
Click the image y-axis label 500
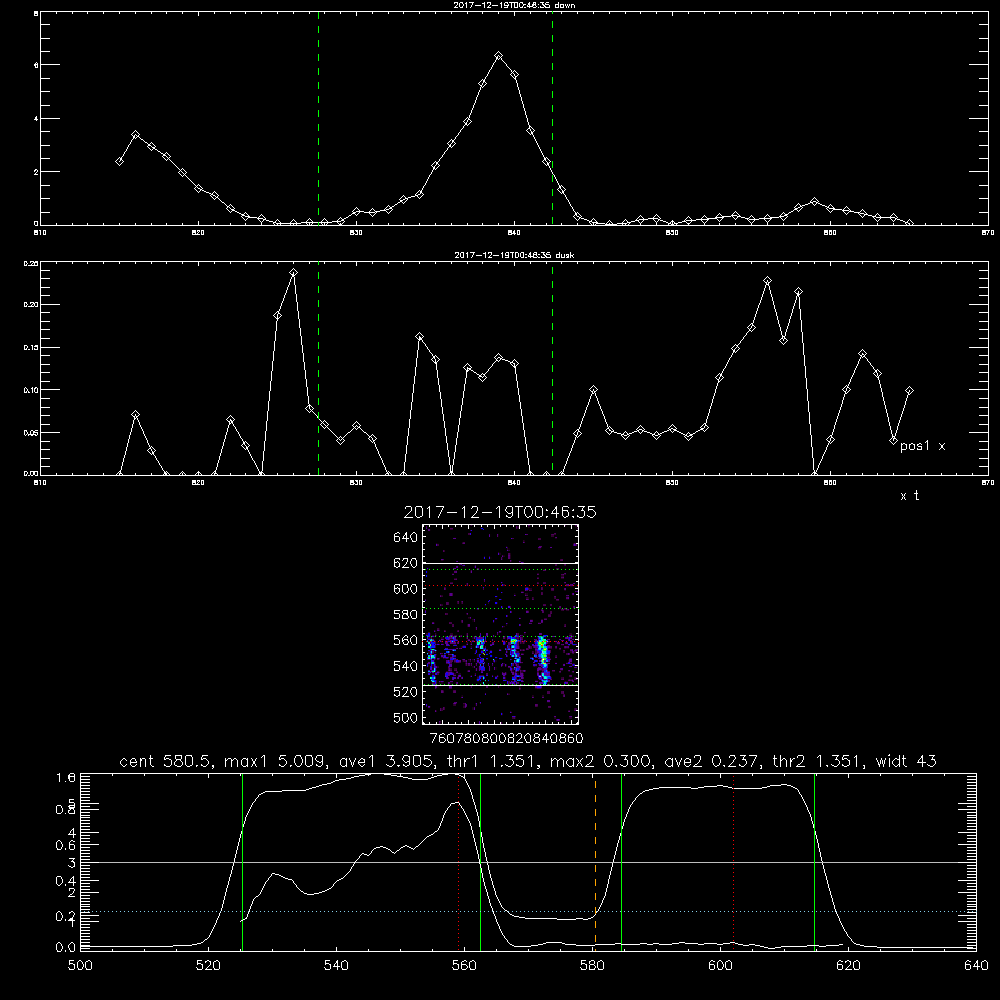pyautogui.click(x=406, y=717)
